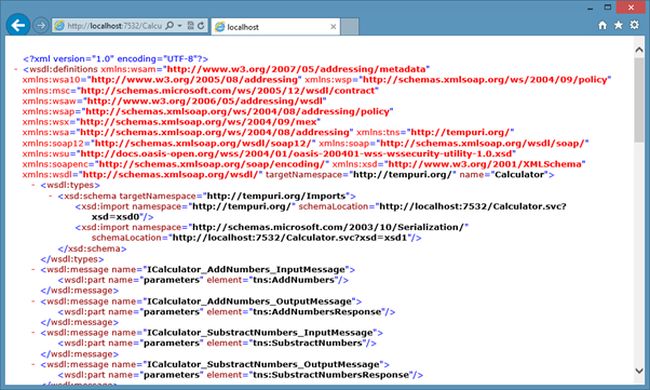Screen dimensions: 650x390
Task: Click the closing </wsdl:types> tag
Action: 72,259
